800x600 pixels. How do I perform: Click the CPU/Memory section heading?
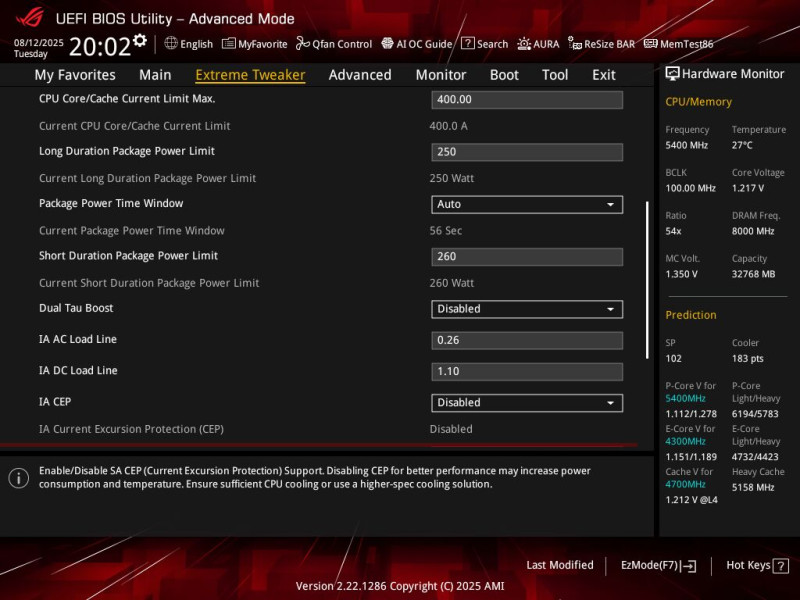tap(698, 102)
